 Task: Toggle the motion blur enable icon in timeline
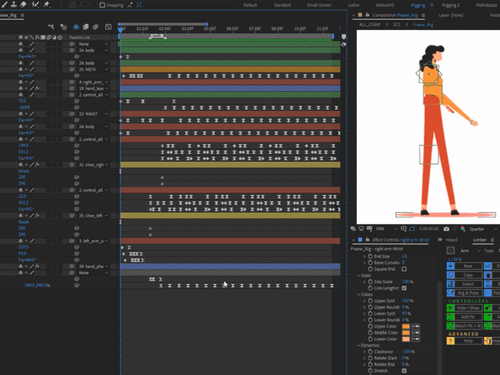pos(96,27)
